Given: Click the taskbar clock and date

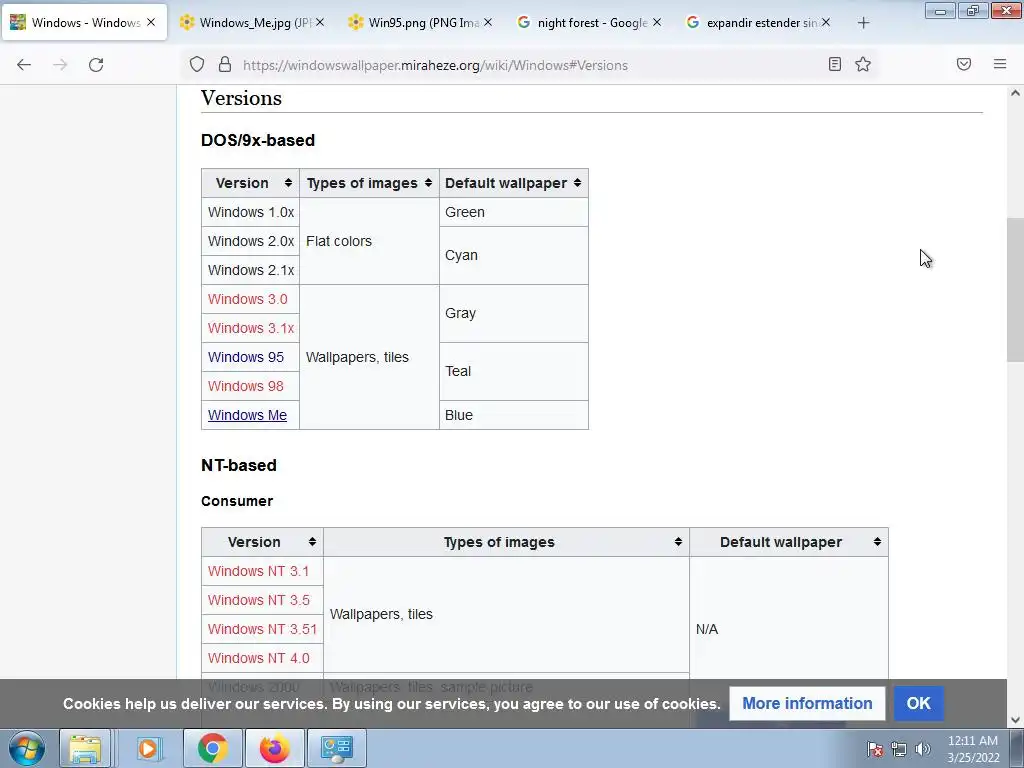Looking at the screenshot, I should point(973,749).
